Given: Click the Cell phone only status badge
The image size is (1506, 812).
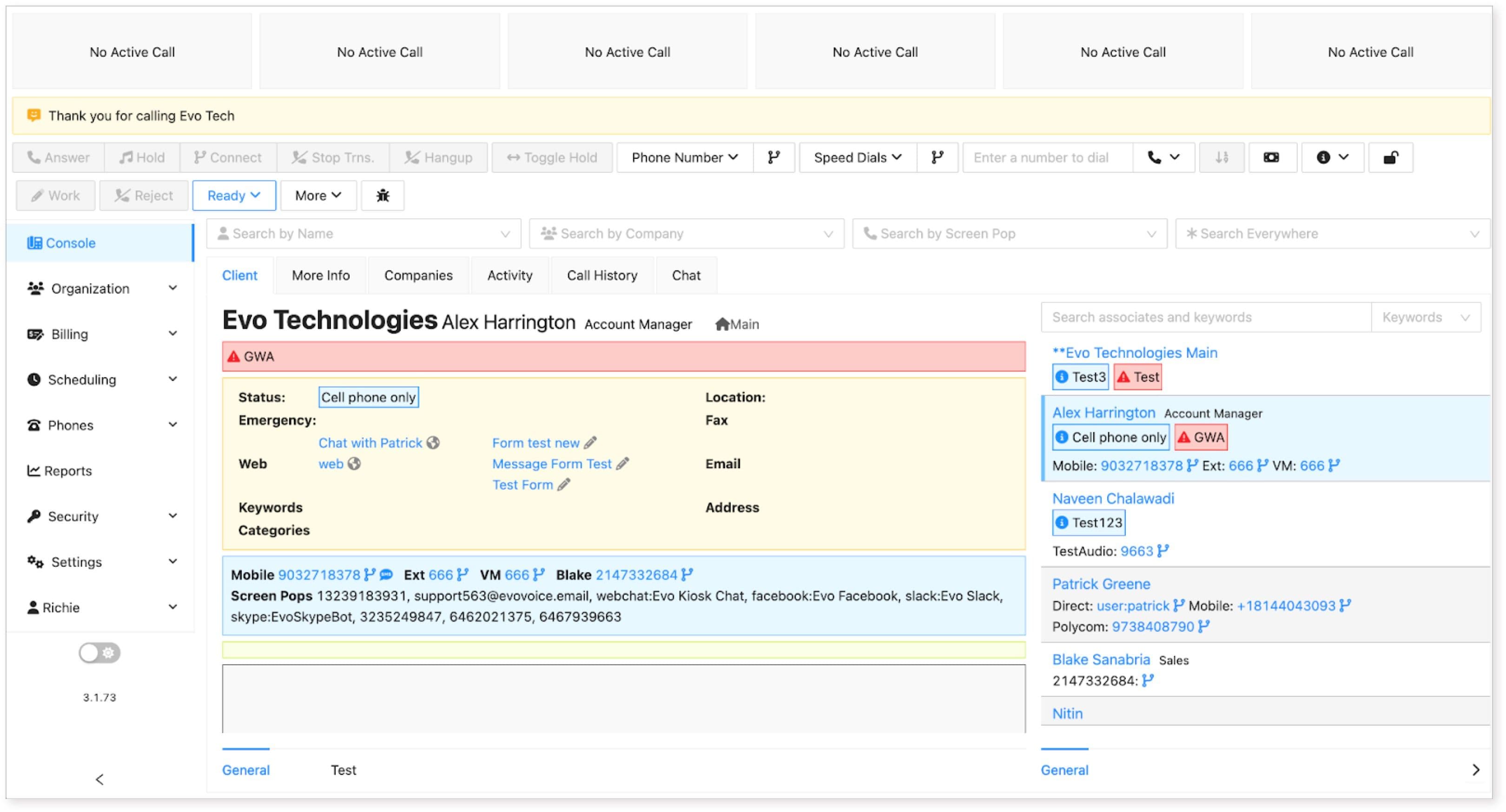Looking at the screenshot, I should point(368,397).
